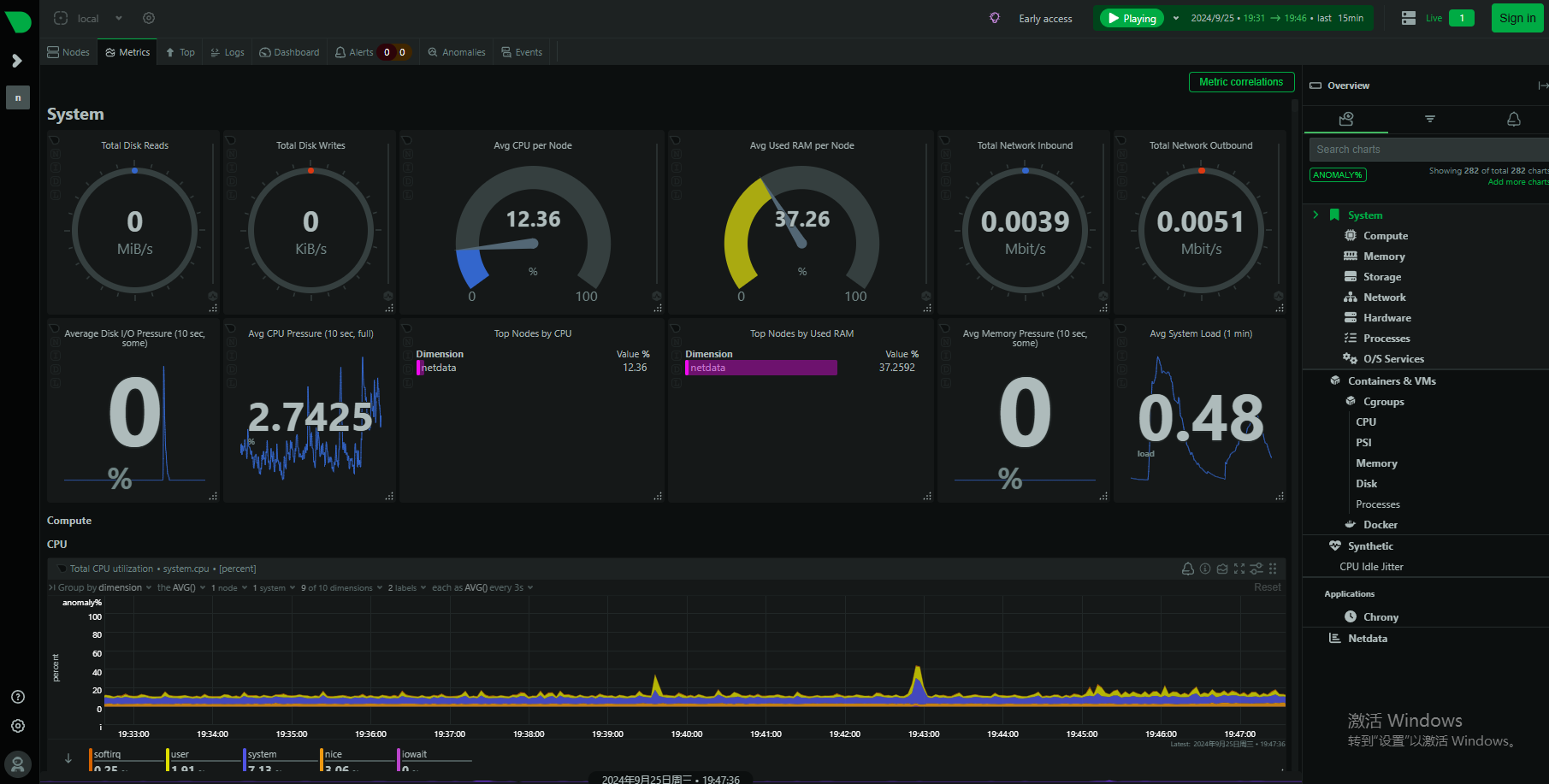Open the alerts bell tab in the Overview panel
The width and height of the screenshot is (1549, 784).
[x=1514, y=119]
